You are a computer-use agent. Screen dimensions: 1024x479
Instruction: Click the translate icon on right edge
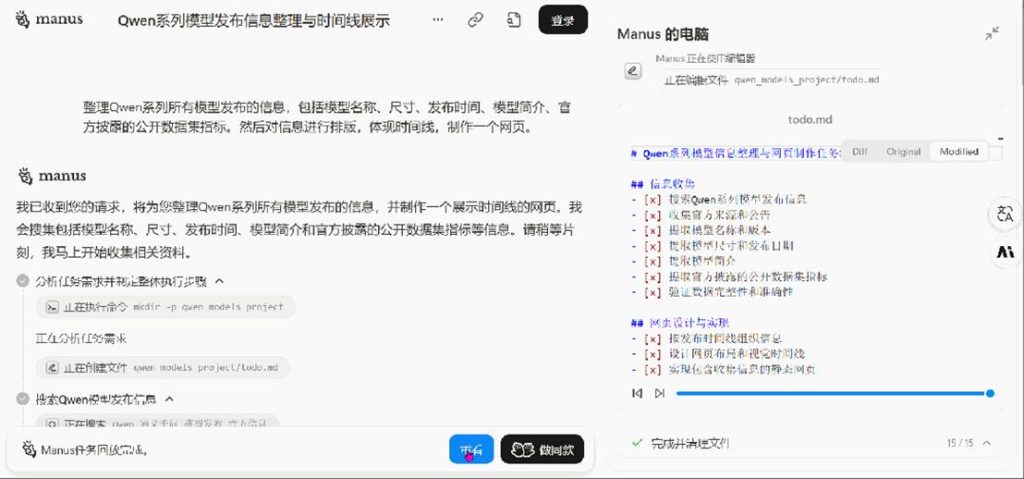tap(1004, 213)
